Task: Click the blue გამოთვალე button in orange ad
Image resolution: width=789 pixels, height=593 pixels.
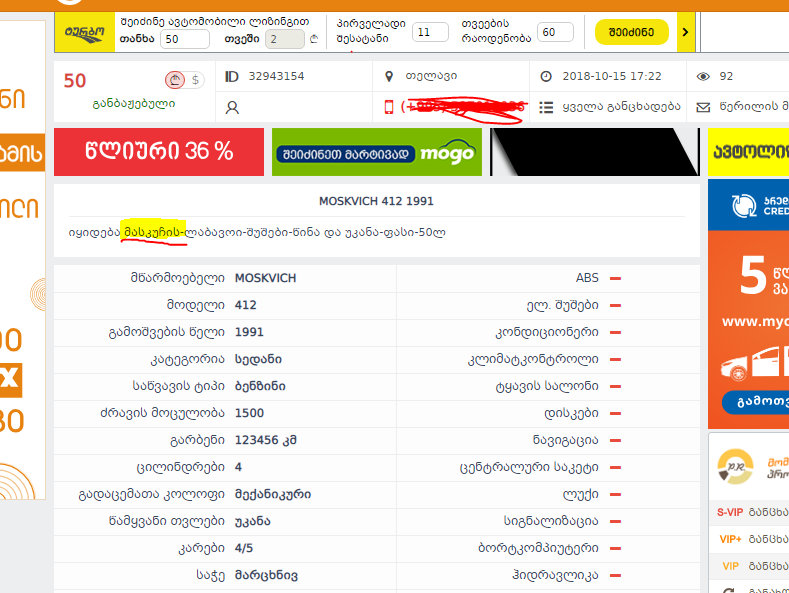Action: [x=755, y=402]
